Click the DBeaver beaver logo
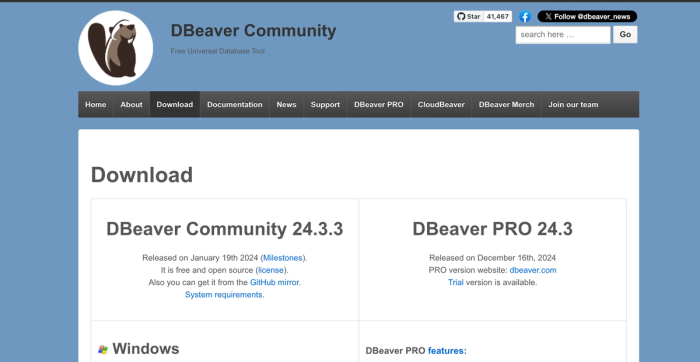This screenshot has width=700, height=362. 116,48
